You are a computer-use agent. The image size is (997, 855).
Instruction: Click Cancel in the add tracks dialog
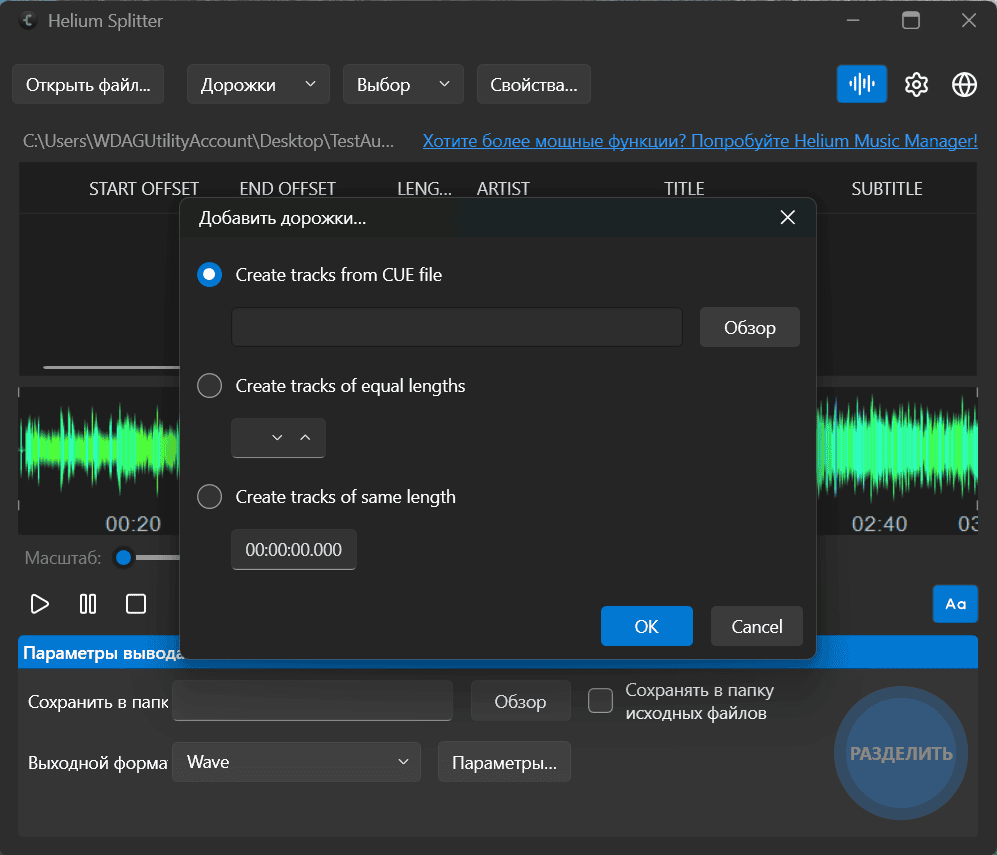point(757,626)
